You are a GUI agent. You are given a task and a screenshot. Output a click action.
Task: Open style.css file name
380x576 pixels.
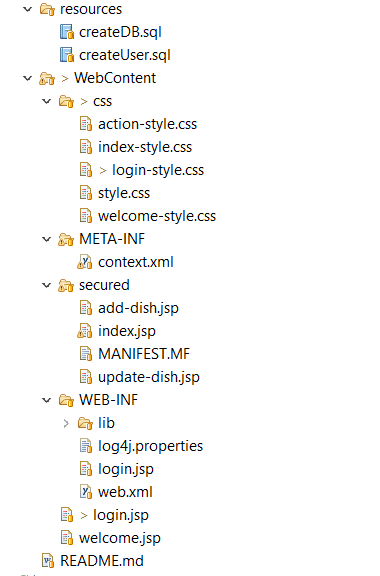pos(124,193)
